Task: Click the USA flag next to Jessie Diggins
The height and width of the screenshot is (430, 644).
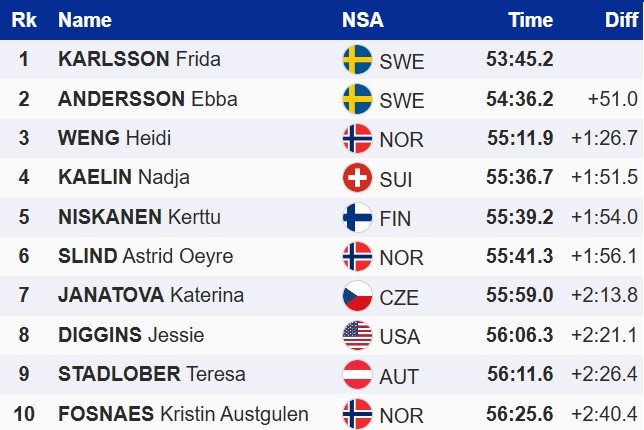Action: 357,335
